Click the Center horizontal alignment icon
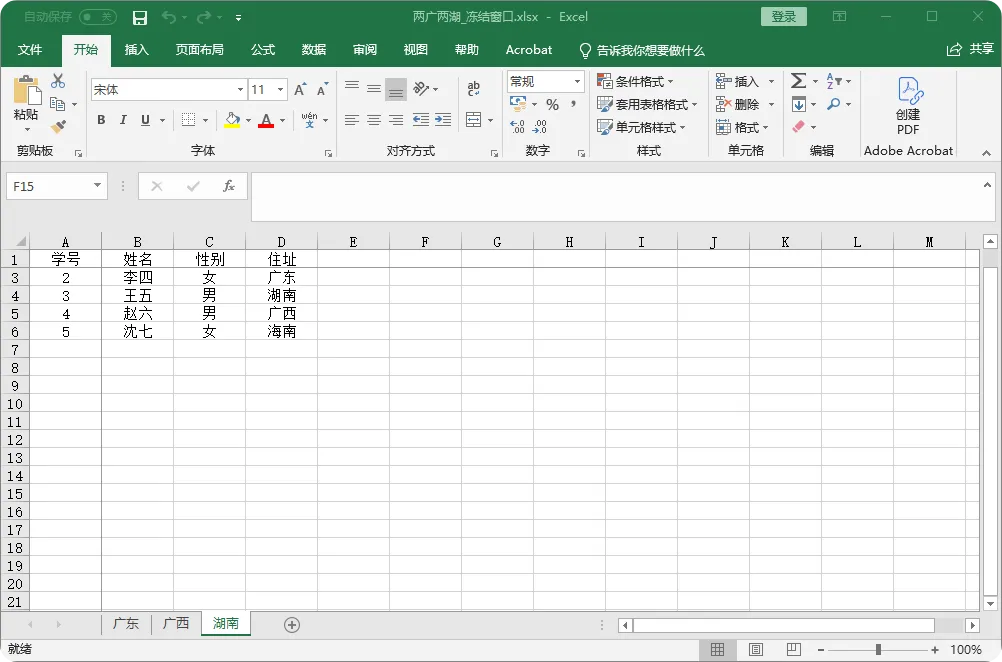 coord(374,120)
